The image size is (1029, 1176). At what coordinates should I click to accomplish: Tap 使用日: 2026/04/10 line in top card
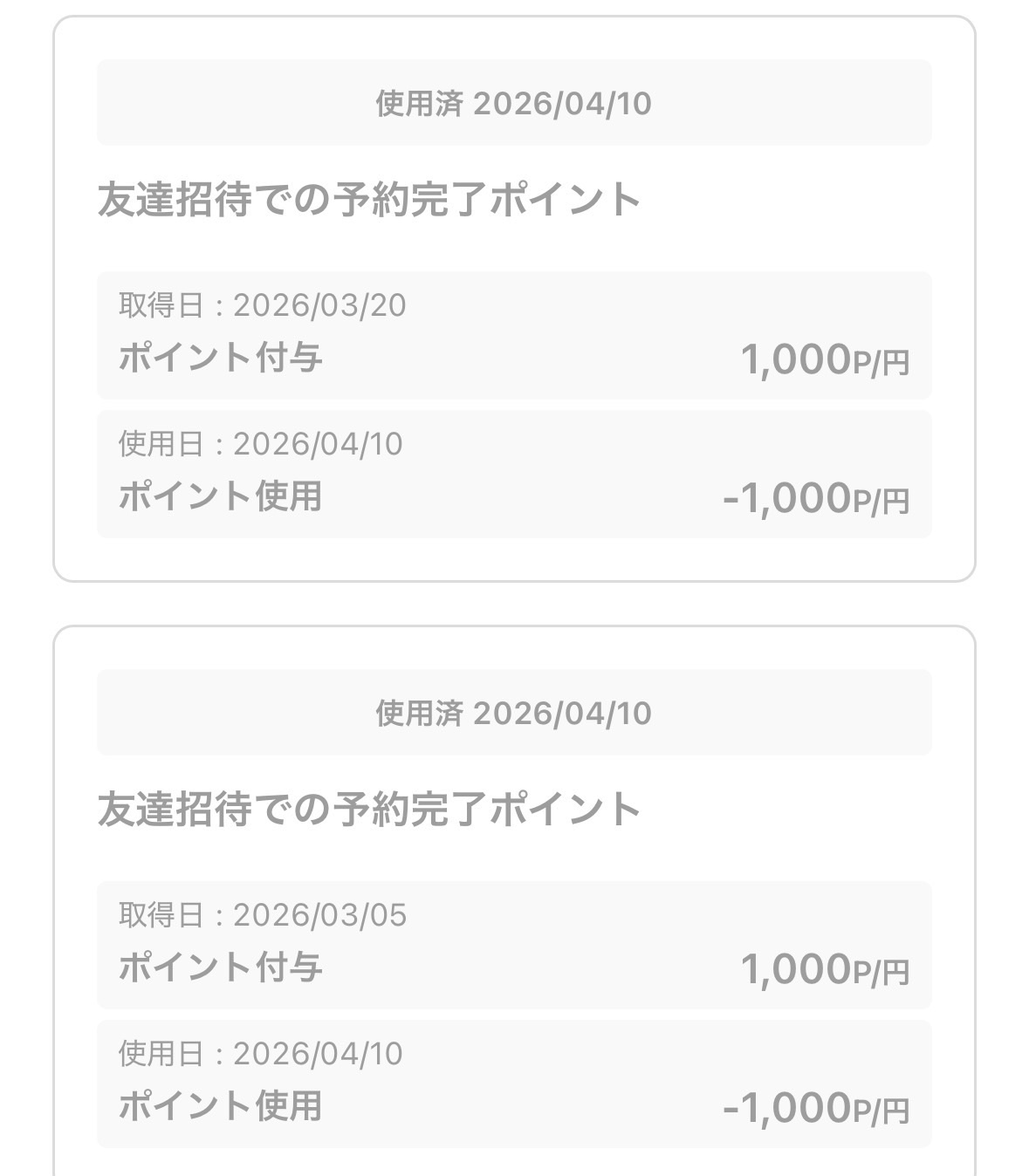(260, 444)
